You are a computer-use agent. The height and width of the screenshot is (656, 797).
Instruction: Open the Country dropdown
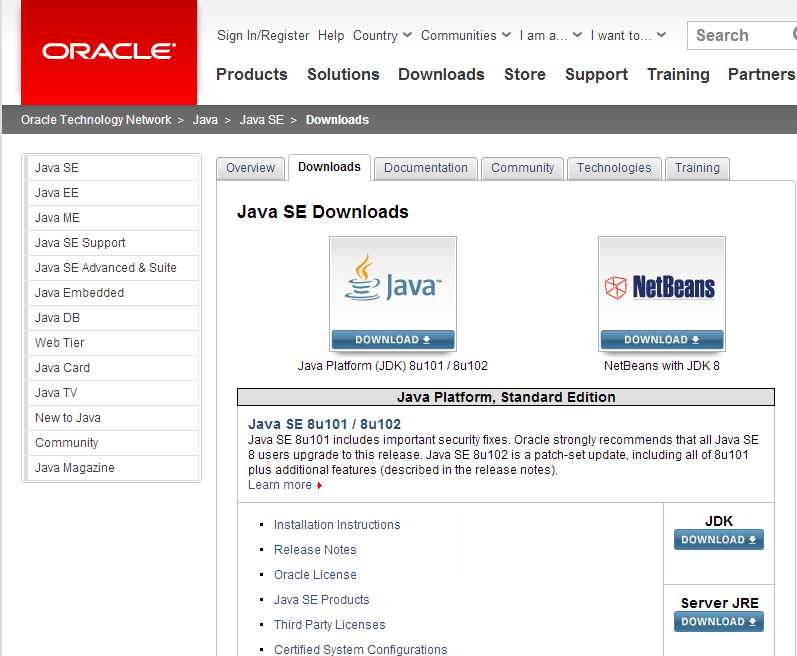tap(382, 36)
